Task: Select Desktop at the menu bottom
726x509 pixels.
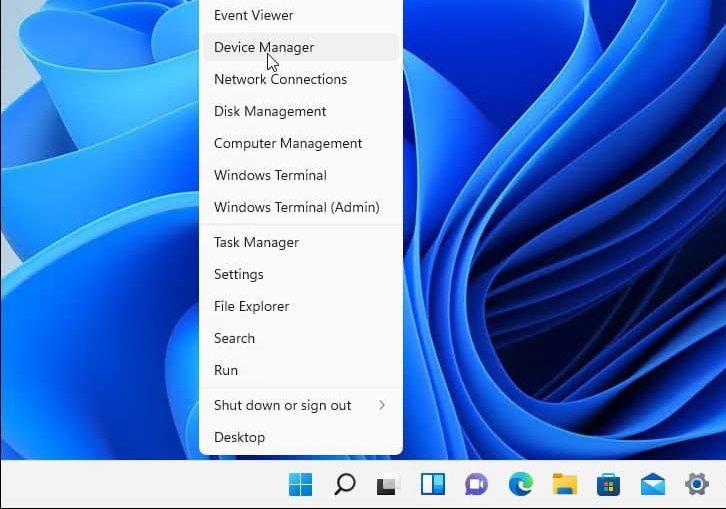Action: pyautogui.click(x=301, y=437)
